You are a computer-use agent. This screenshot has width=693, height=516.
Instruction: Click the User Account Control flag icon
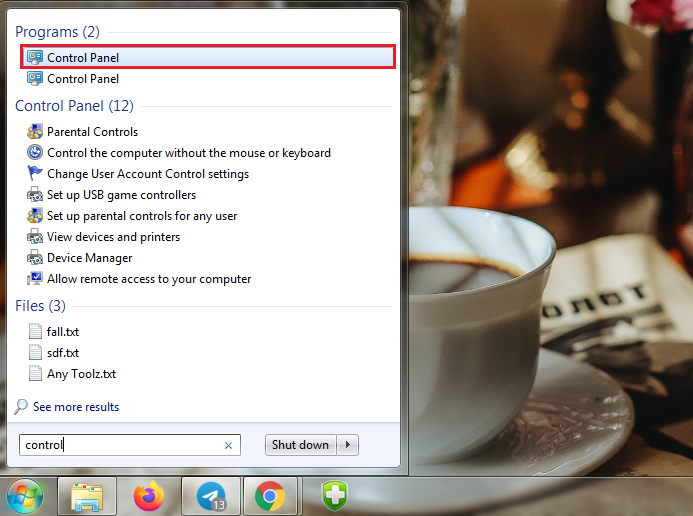tap(35, 174)
